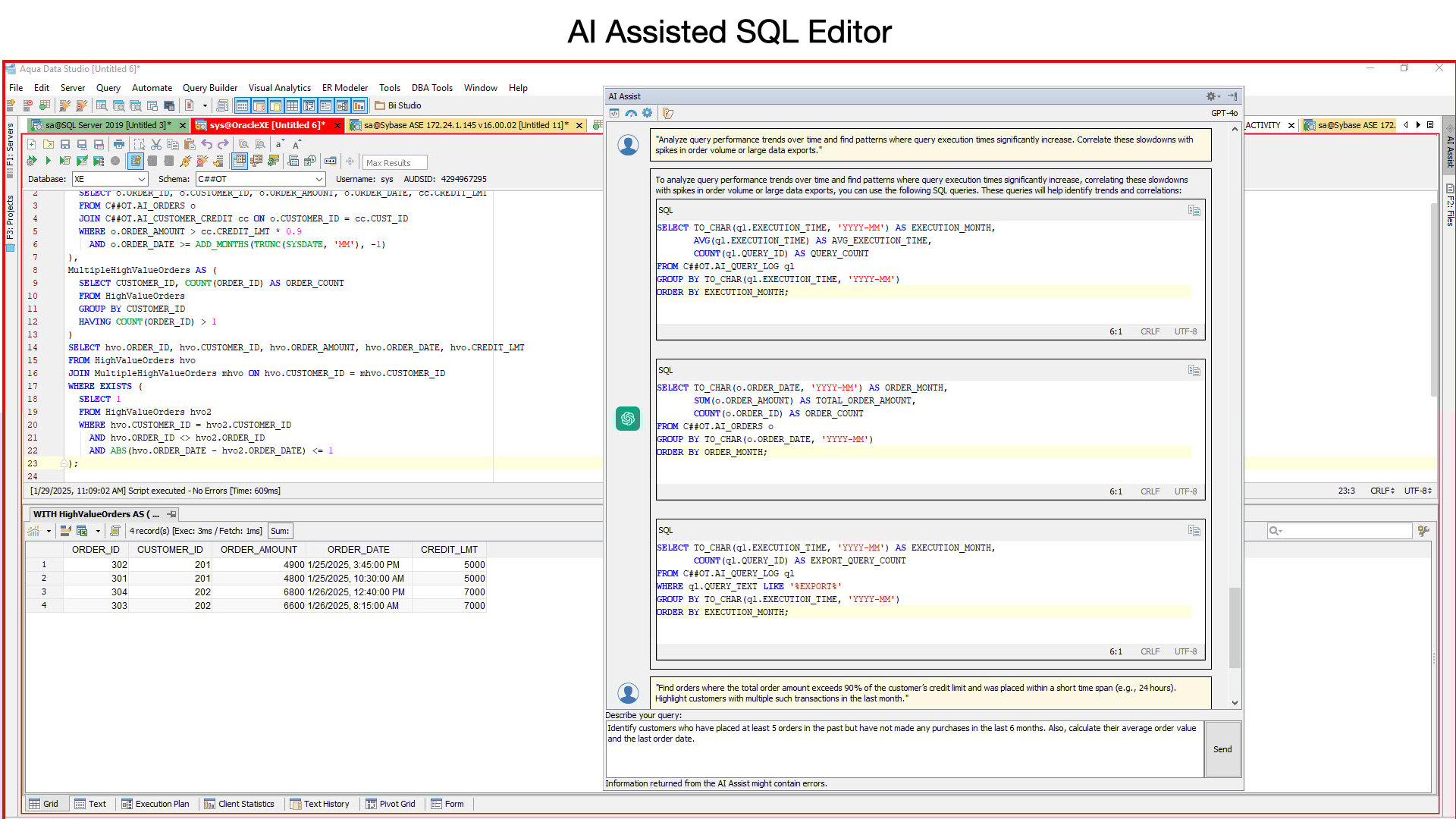Click the green Execute (play) icon
Screen dimensions: 1456x819
click(48, 161)
